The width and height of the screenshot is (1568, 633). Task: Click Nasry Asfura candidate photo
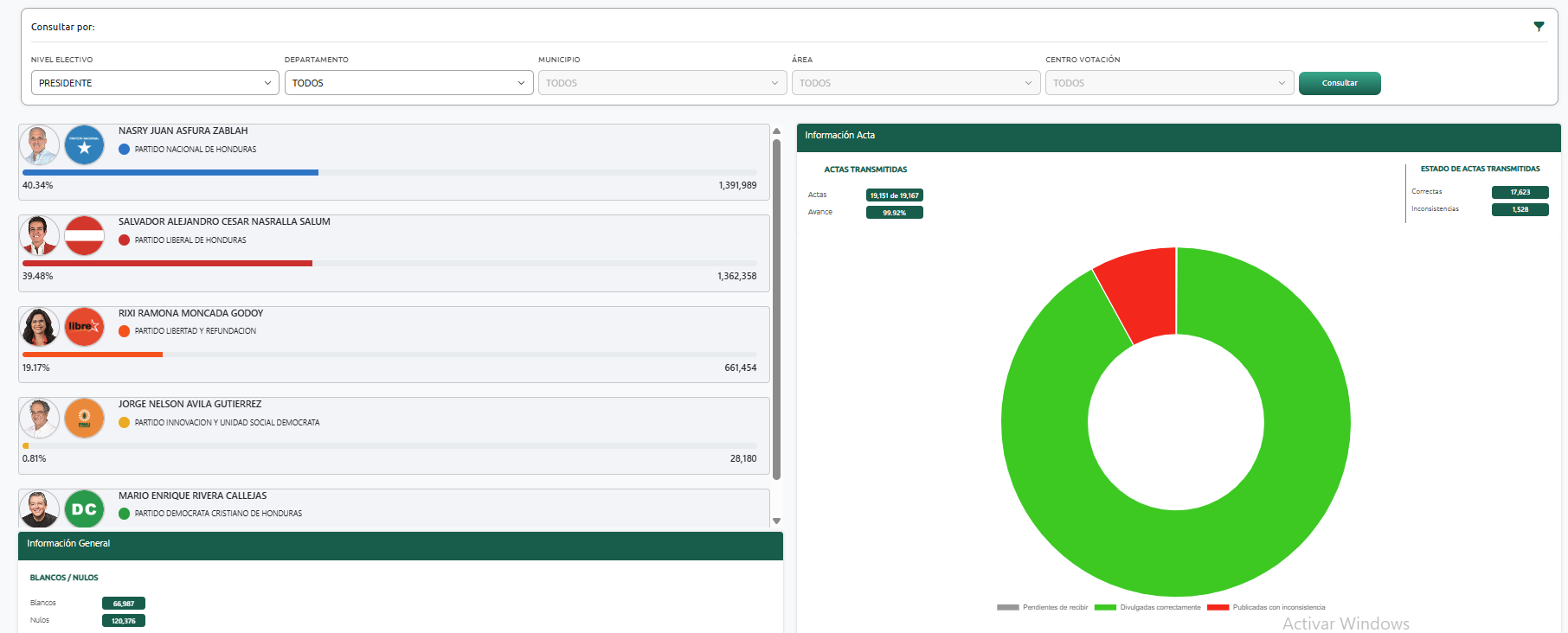click(39, 145)
